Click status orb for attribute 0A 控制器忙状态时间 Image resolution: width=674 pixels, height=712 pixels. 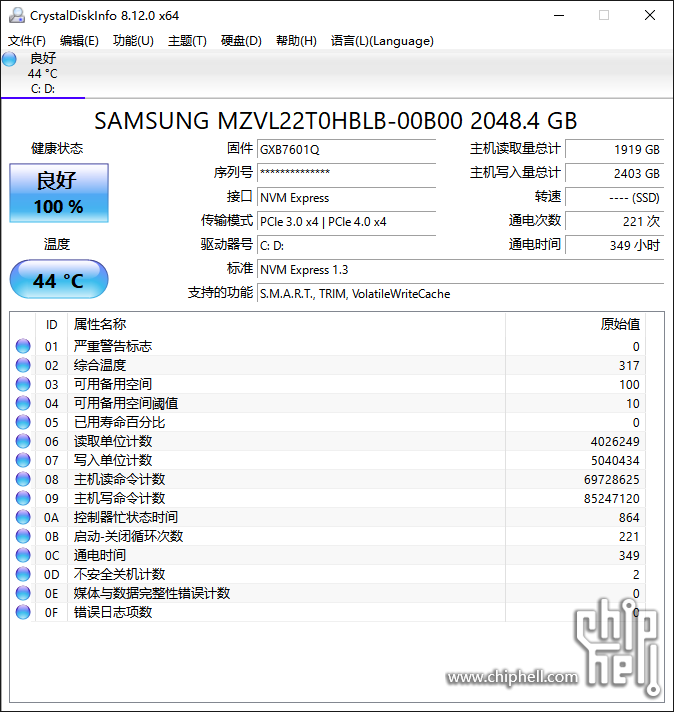pyautogui.click(x=23, y=517)
